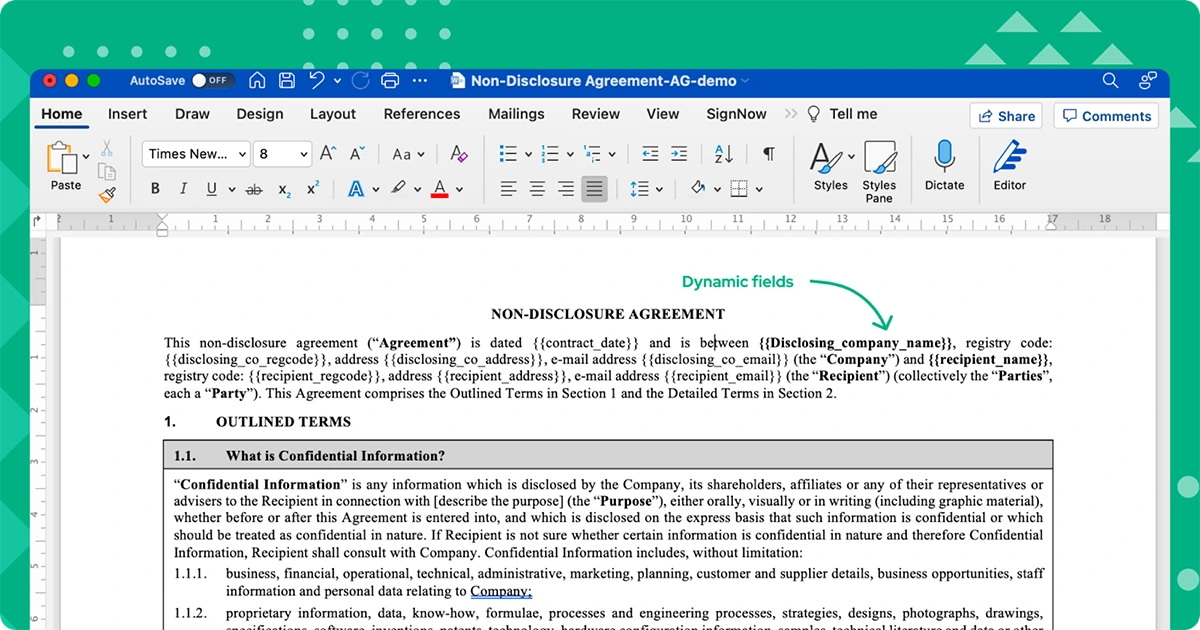Open the References tab
The height and width of the screenshot is (630, 1200).
point(422,114)
